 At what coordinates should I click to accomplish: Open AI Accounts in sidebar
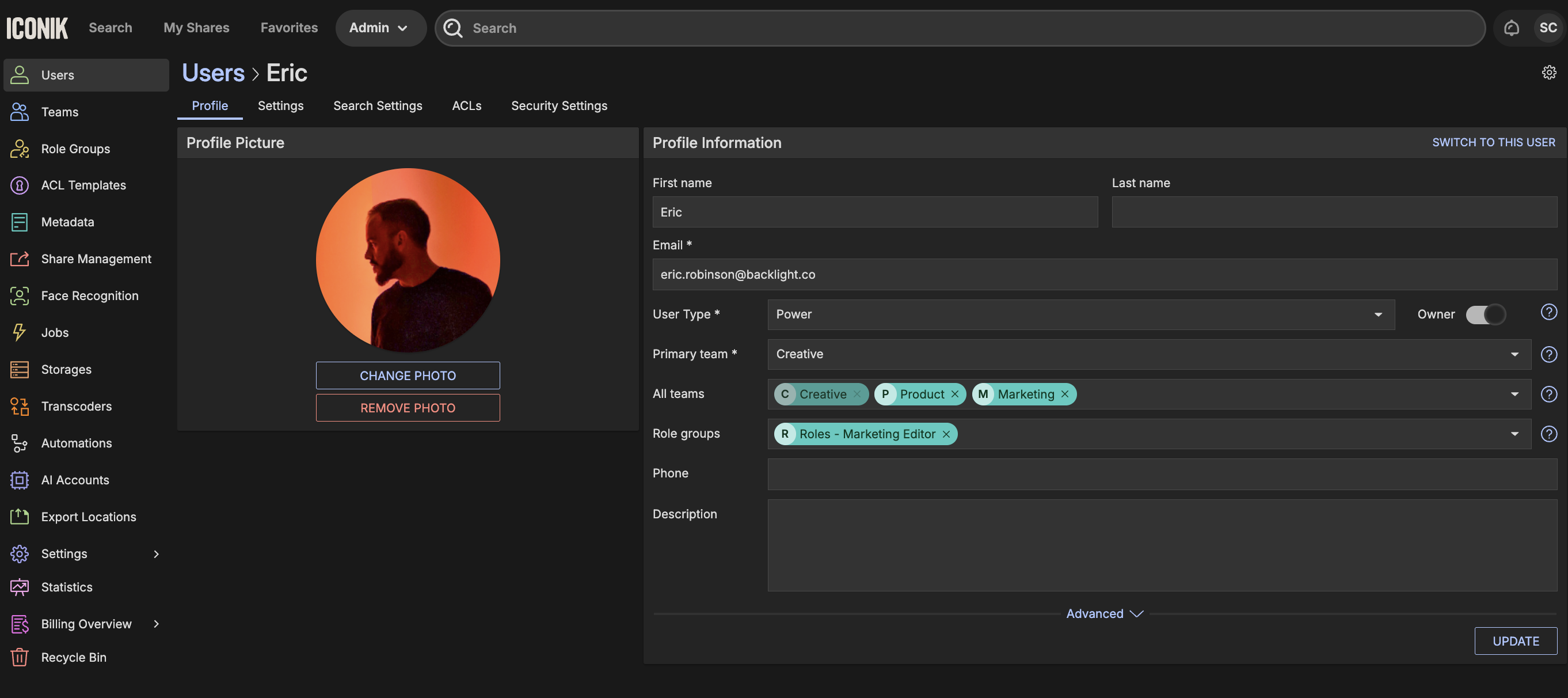tap(75, 480)
